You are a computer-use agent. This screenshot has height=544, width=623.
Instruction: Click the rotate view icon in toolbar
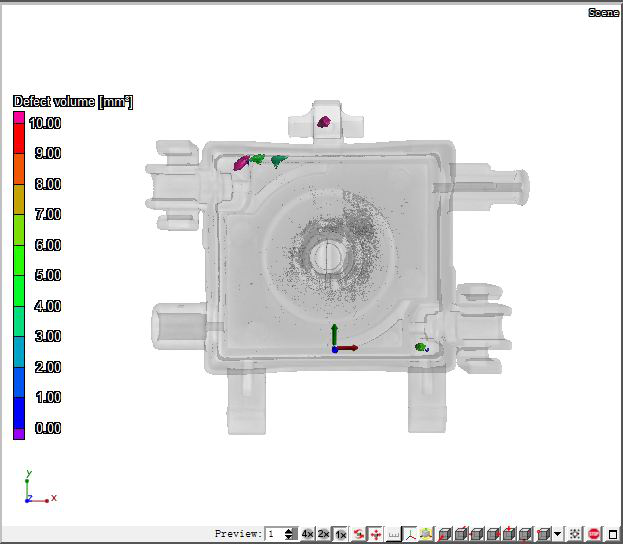click(x=358, y=534)
